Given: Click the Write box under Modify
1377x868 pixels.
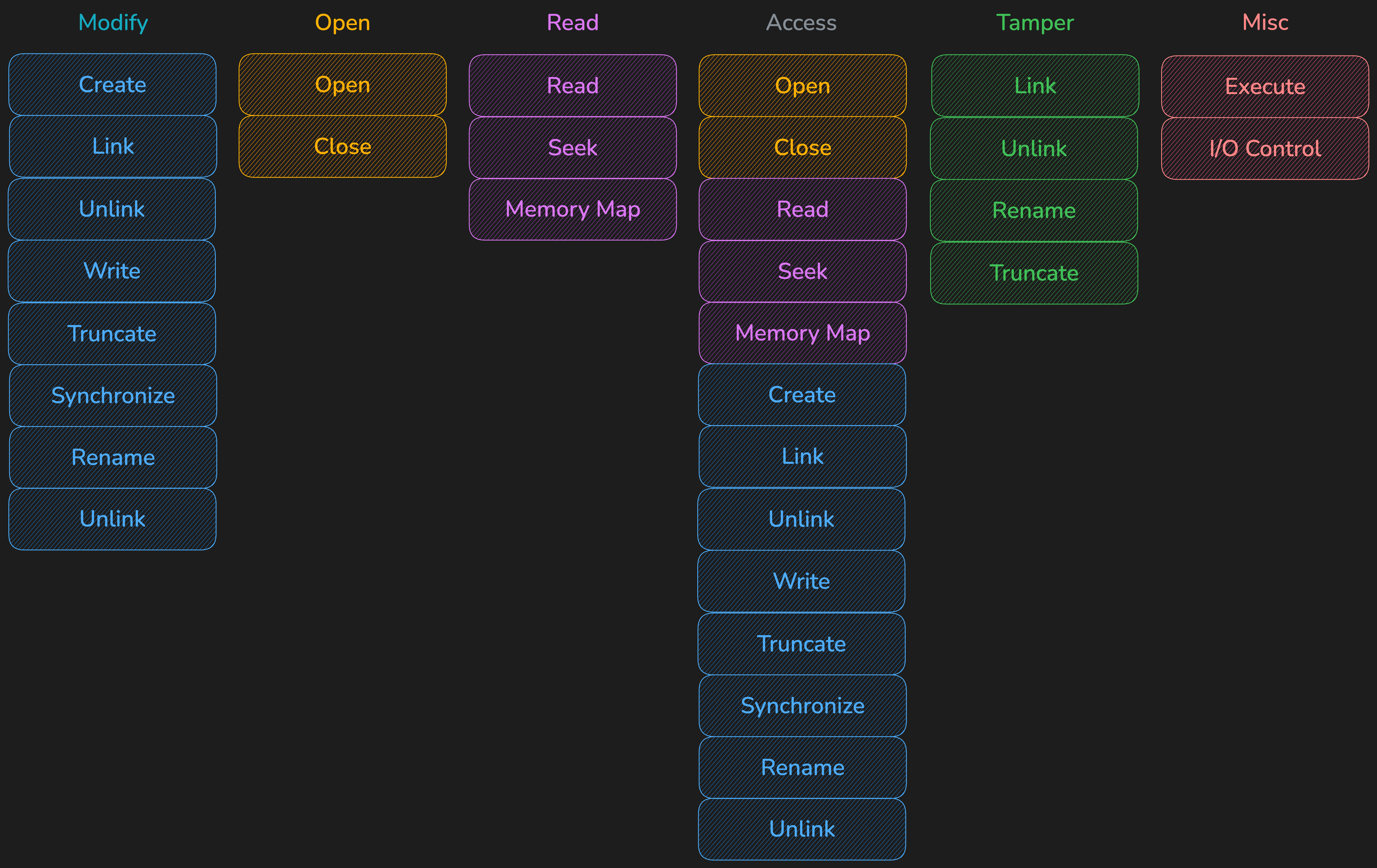Looking at the screenshot, I should click(x=111, y=271).
